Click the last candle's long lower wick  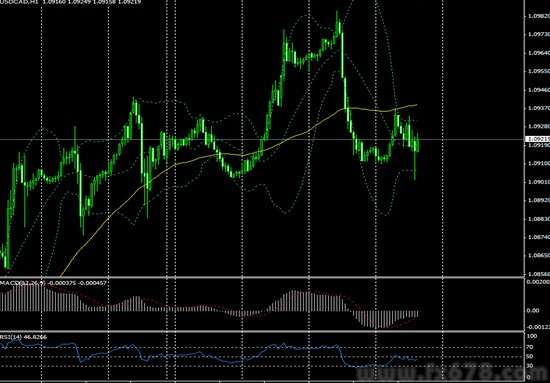pyautogui.click(x=415, y=167)
